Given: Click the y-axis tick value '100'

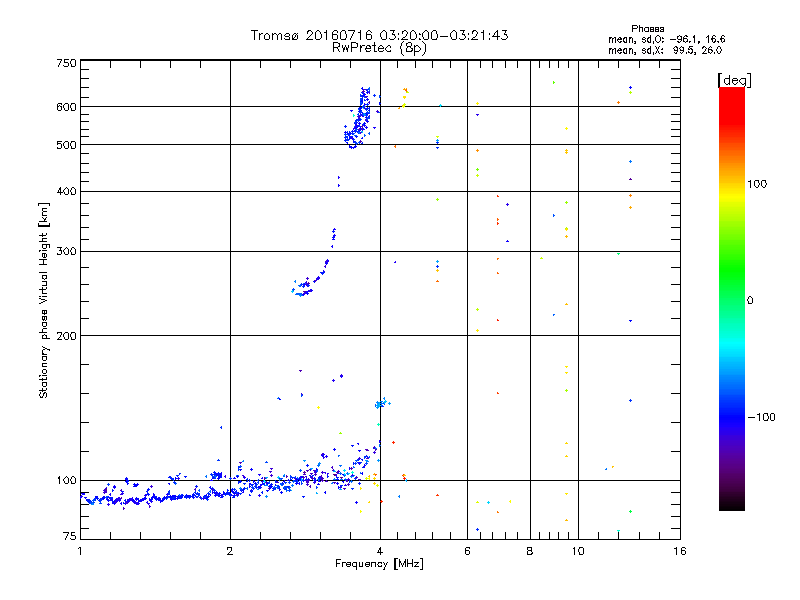Looking at the screenshot, I should pyautogui.click(x=66, y=480).
